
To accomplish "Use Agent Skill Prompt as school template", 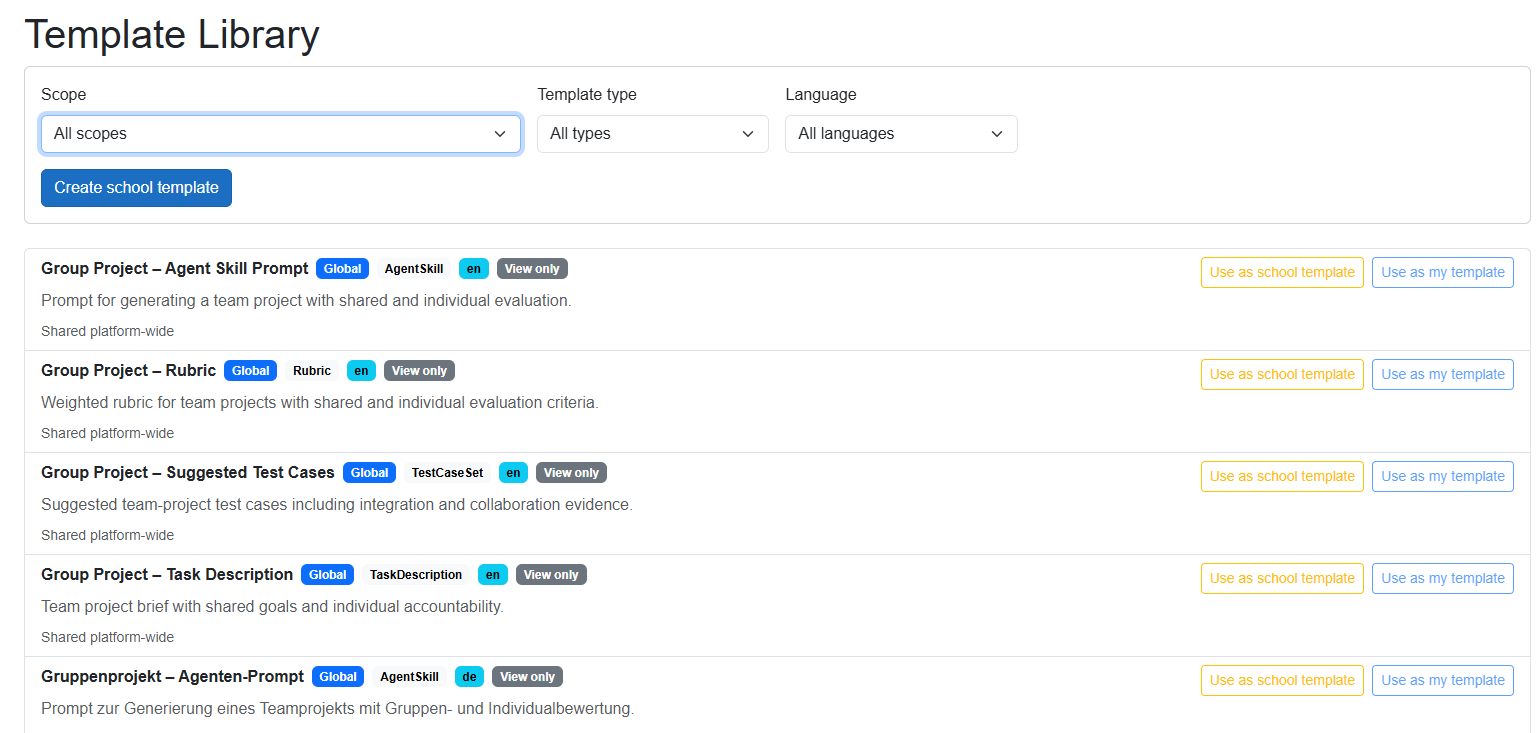I will pyautogui.click(x=1282, y=272).
